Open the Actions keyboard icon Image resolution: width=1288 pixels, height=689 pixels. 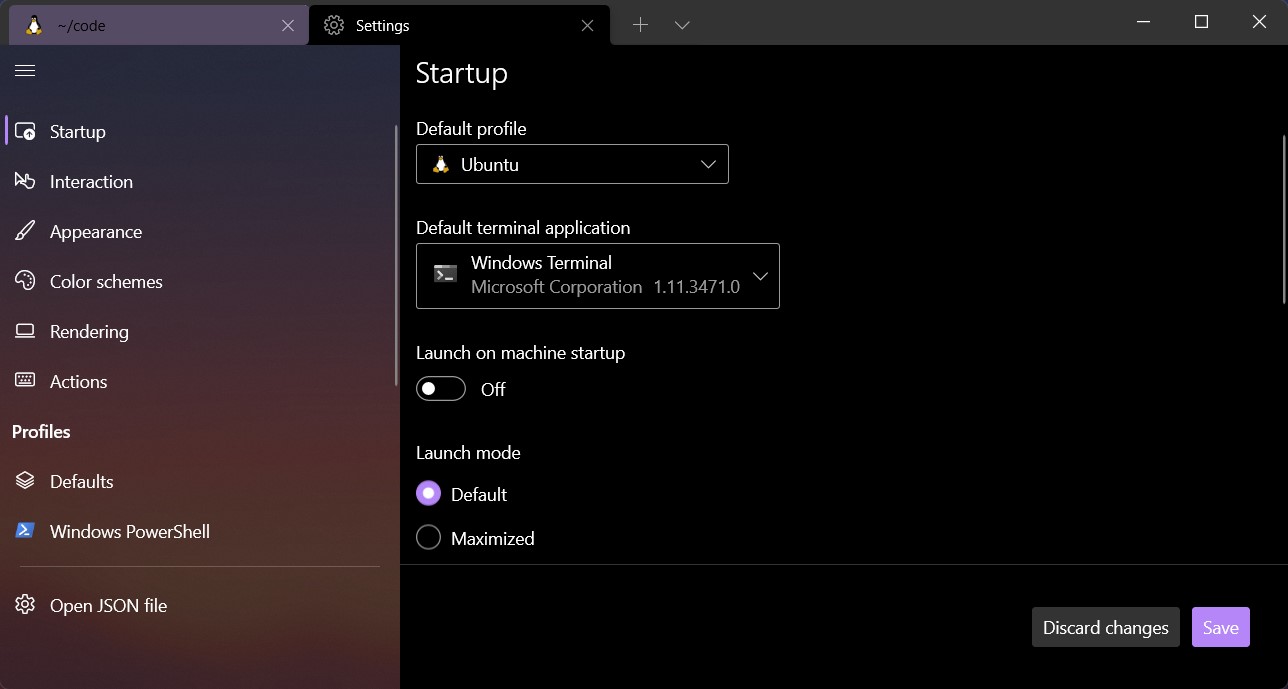(x=24, y=381)
